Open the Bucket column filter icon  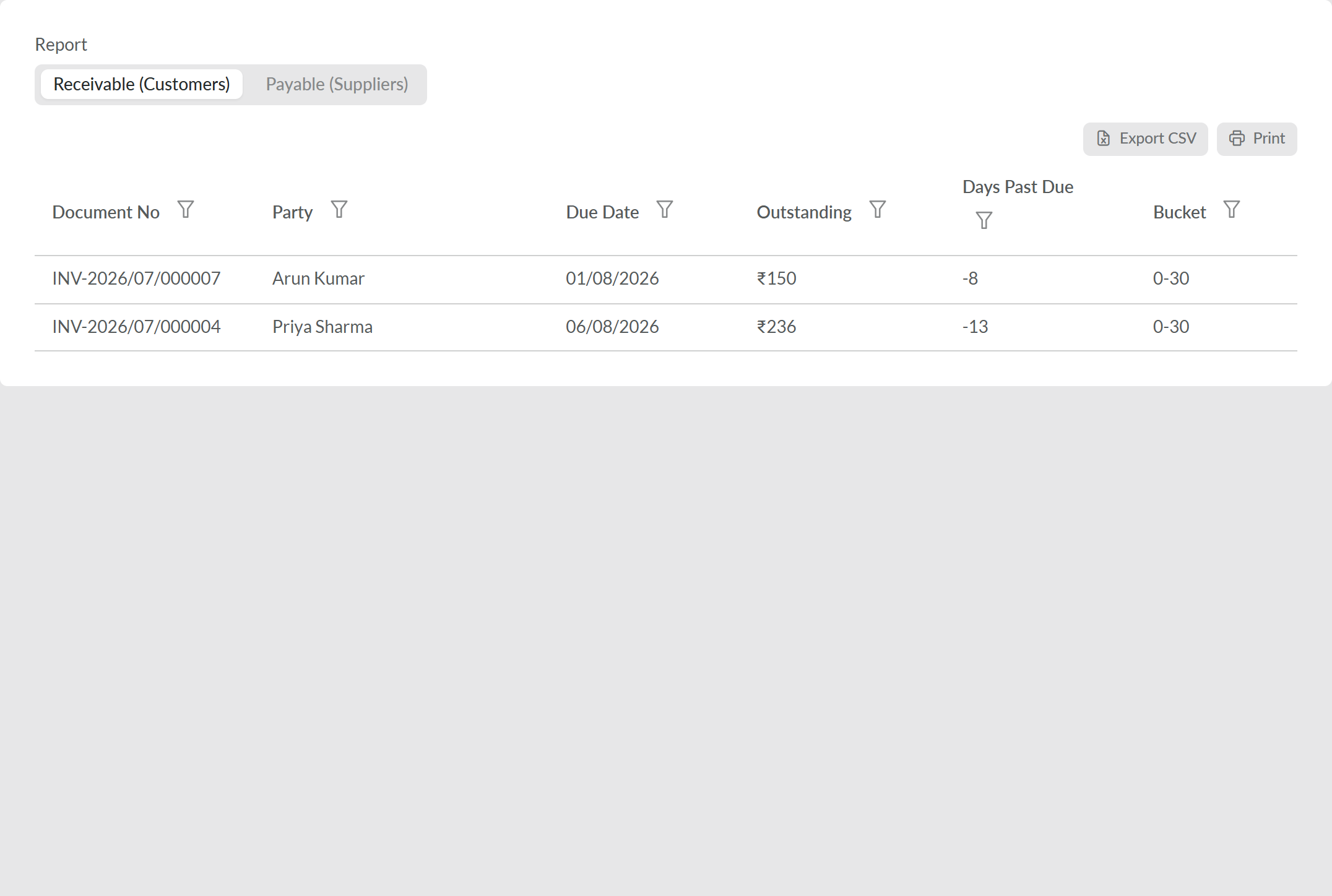1232,210
